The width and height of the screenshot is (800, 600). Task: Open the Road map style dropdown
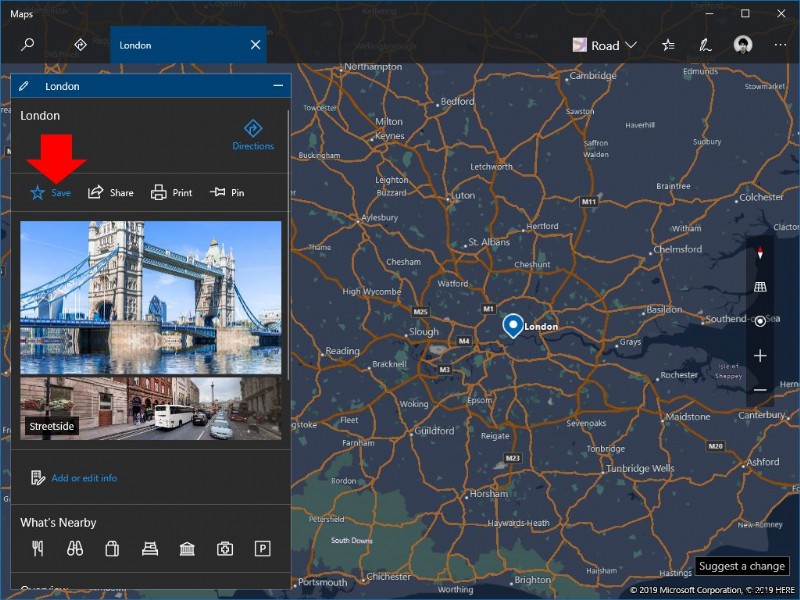(603, 45)
